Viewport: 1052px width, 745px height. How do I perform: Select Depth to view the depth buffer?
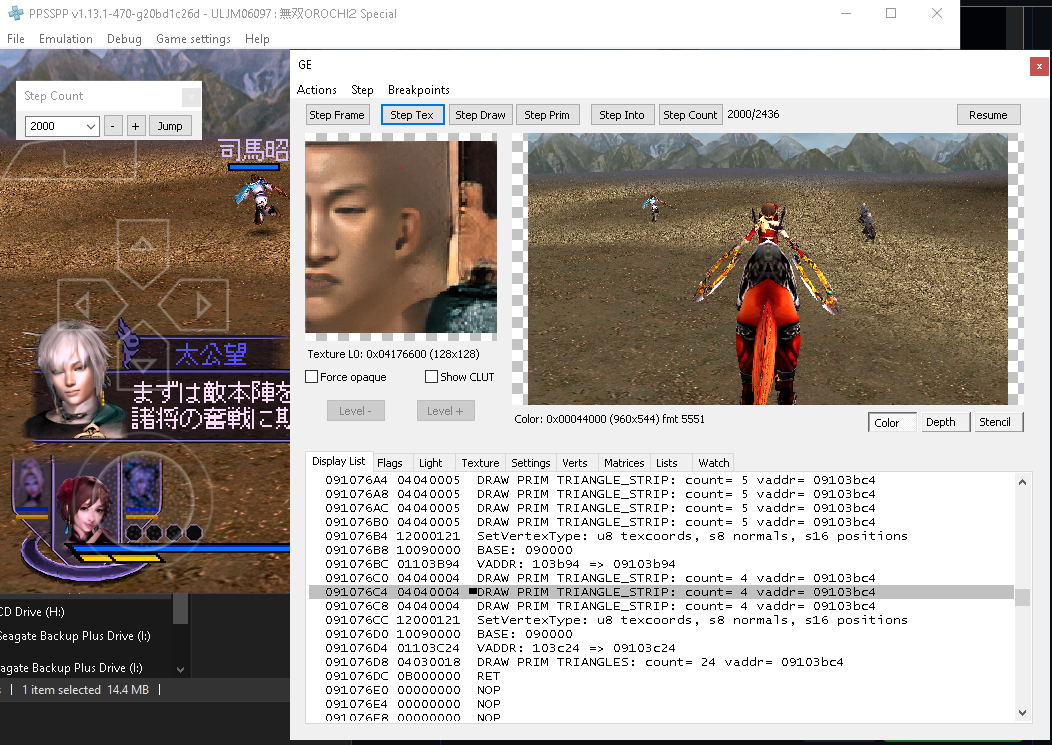click(x=944, y=421)
